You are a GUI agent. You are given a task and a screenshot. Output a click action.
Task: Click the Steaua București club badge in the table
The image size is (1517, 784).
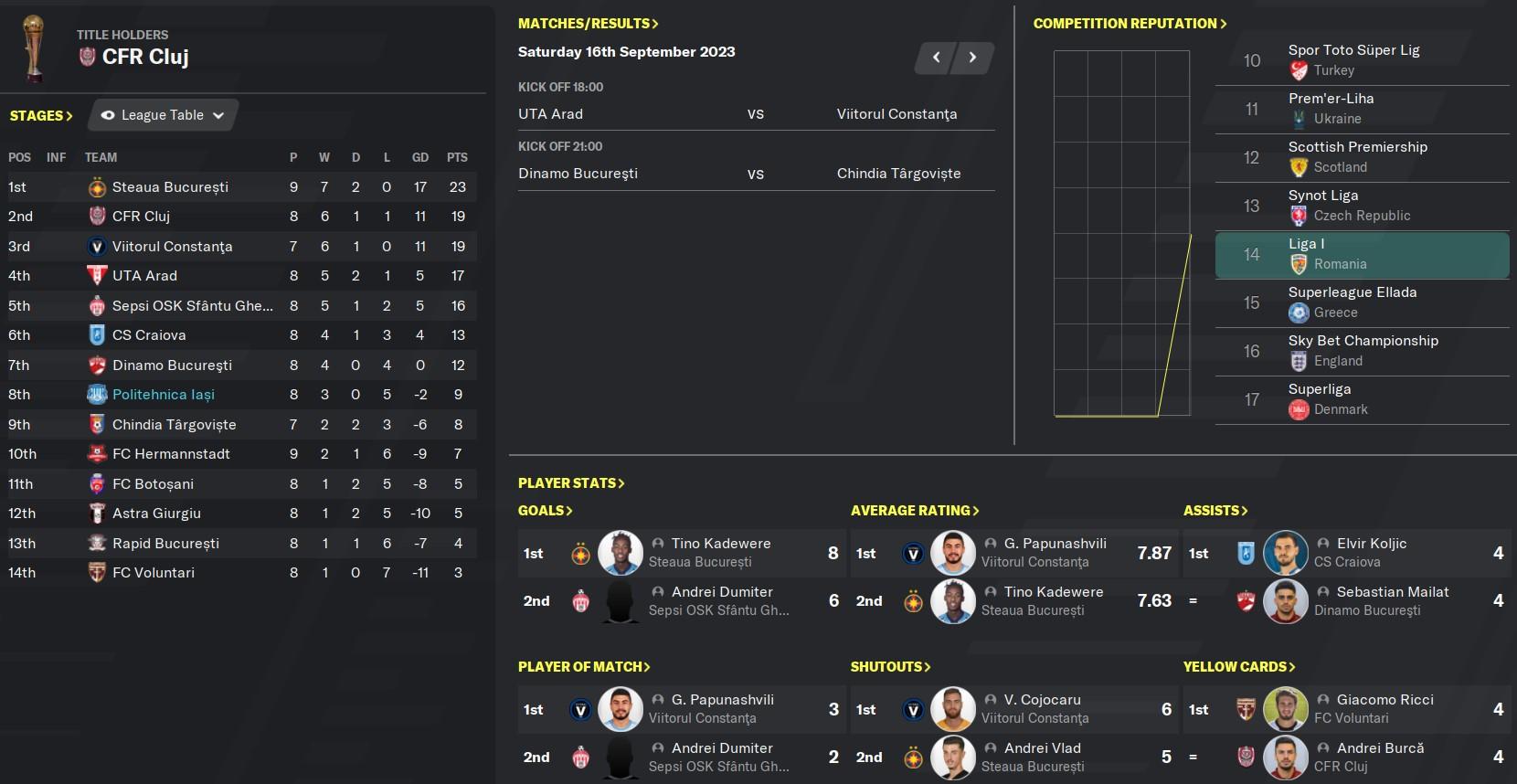tap(97, 187)
